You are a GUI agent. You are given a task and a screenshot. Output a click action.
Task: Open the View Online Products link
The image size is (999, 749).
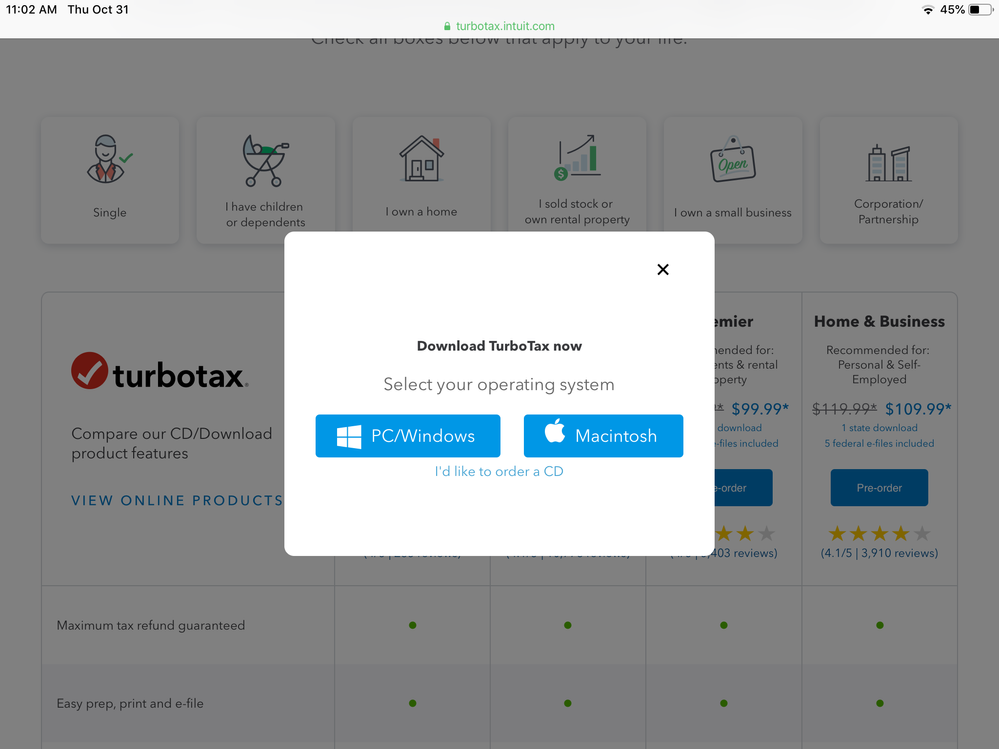177,500
